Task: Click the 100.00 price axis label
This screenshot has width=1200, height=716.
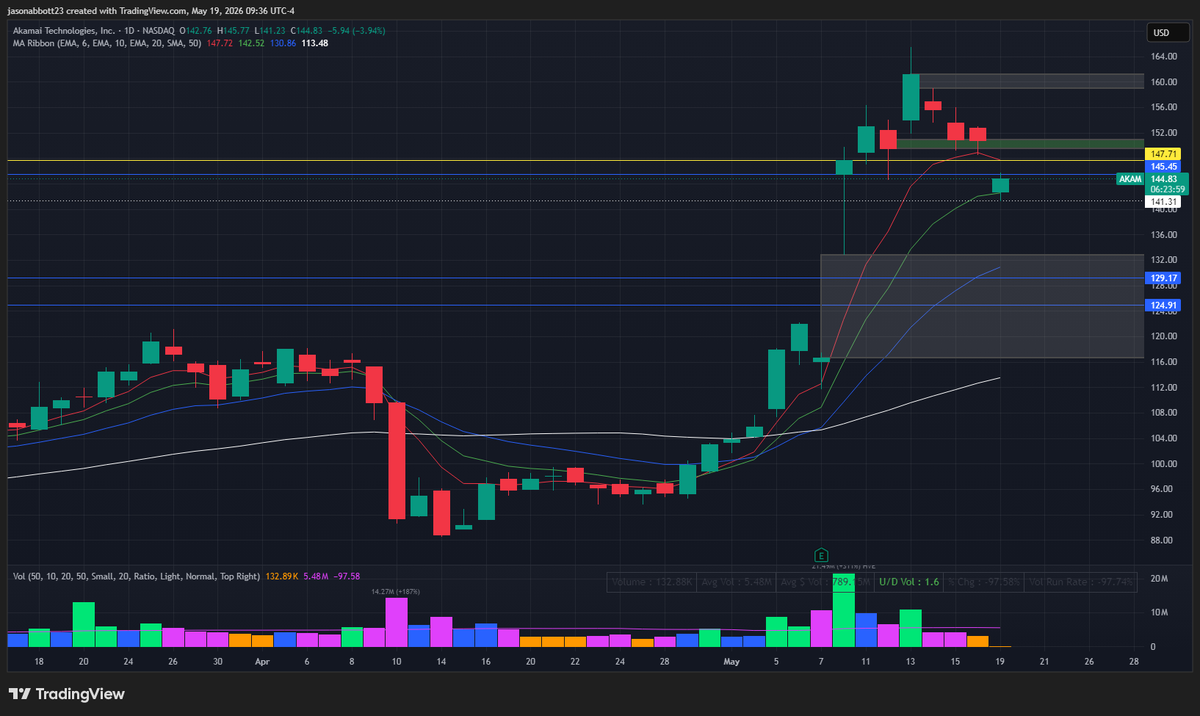Action: point(1163,463)
